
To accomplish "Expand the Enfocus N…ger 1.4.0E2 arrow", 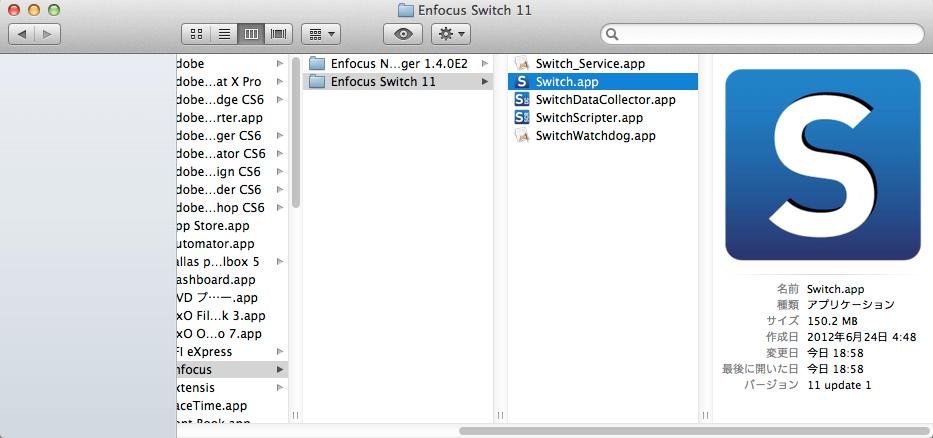I will coord(486,63).
